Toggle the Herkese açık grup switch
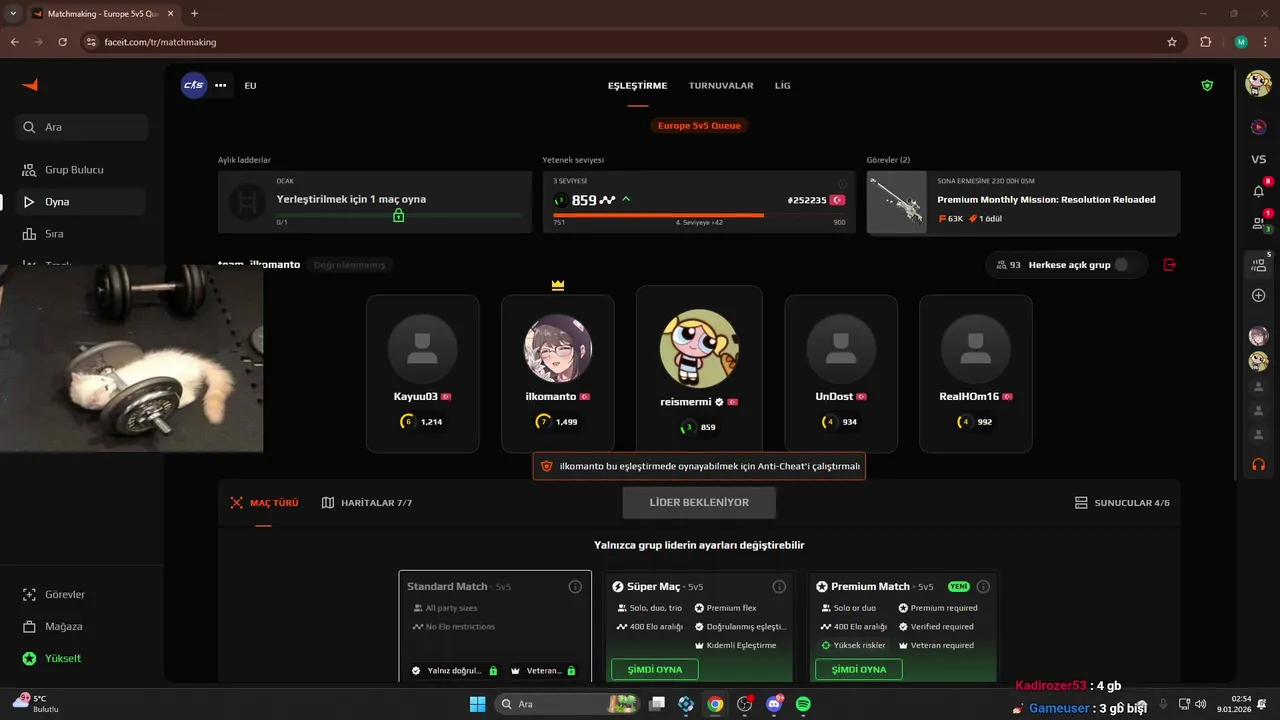This screenshot has width=1280, height=720. click(x=1126, y=265)
